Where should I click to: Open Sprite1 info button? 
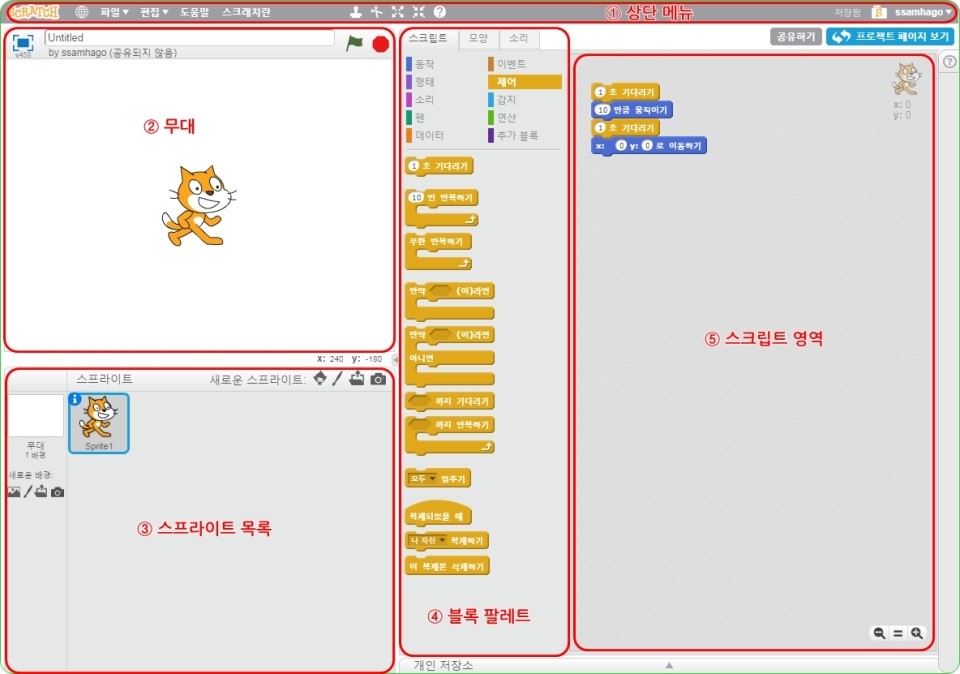(75, 399)
